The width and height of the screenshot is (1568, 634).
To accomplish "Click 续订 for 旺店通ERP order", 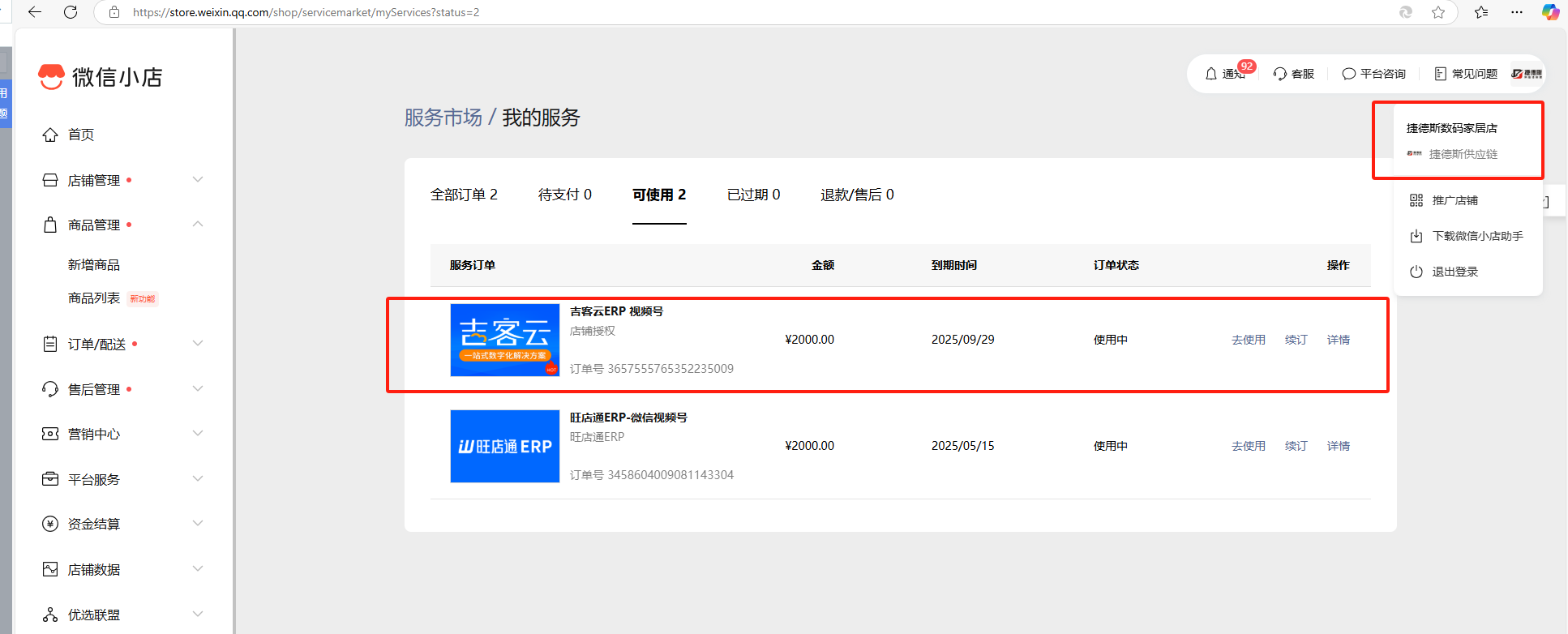I will 1296,446.
